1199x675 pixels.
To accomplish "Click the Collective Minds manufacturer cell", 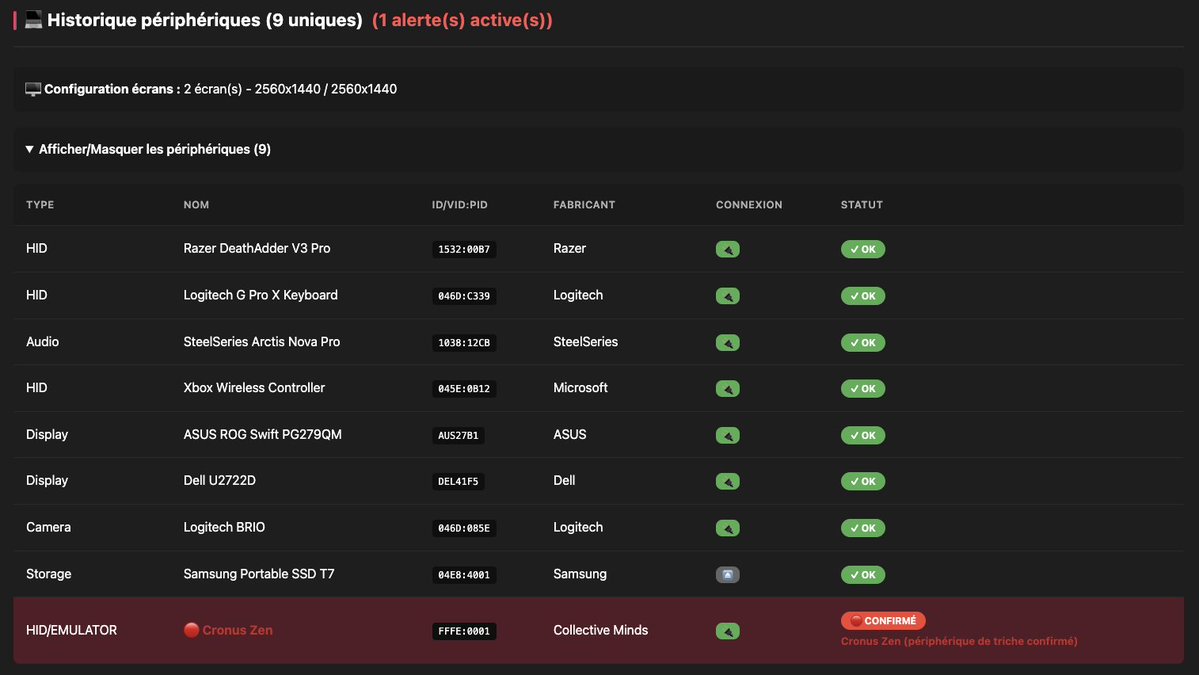I will coord(600,630).
